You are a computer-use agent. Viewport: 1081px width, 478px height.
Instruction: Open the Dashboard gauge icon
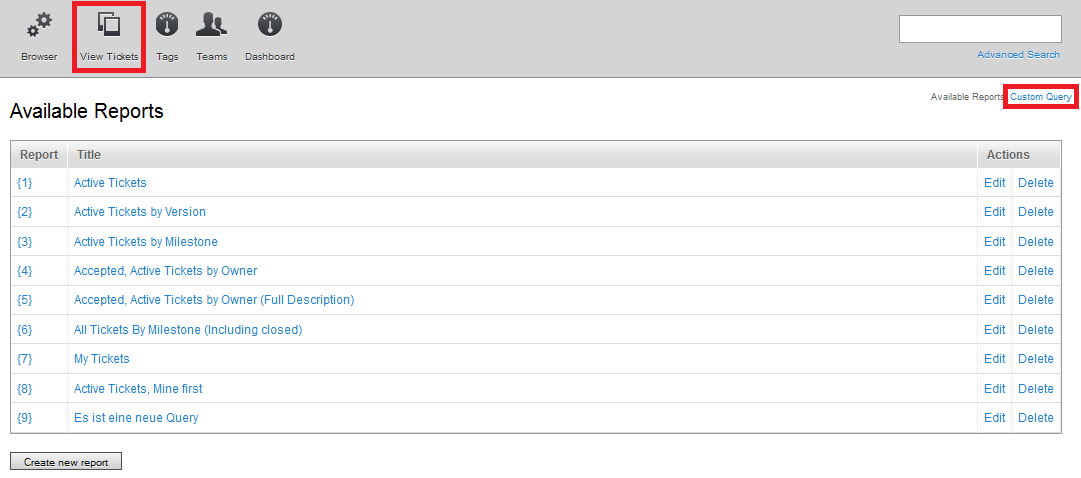tap(269, 24)
